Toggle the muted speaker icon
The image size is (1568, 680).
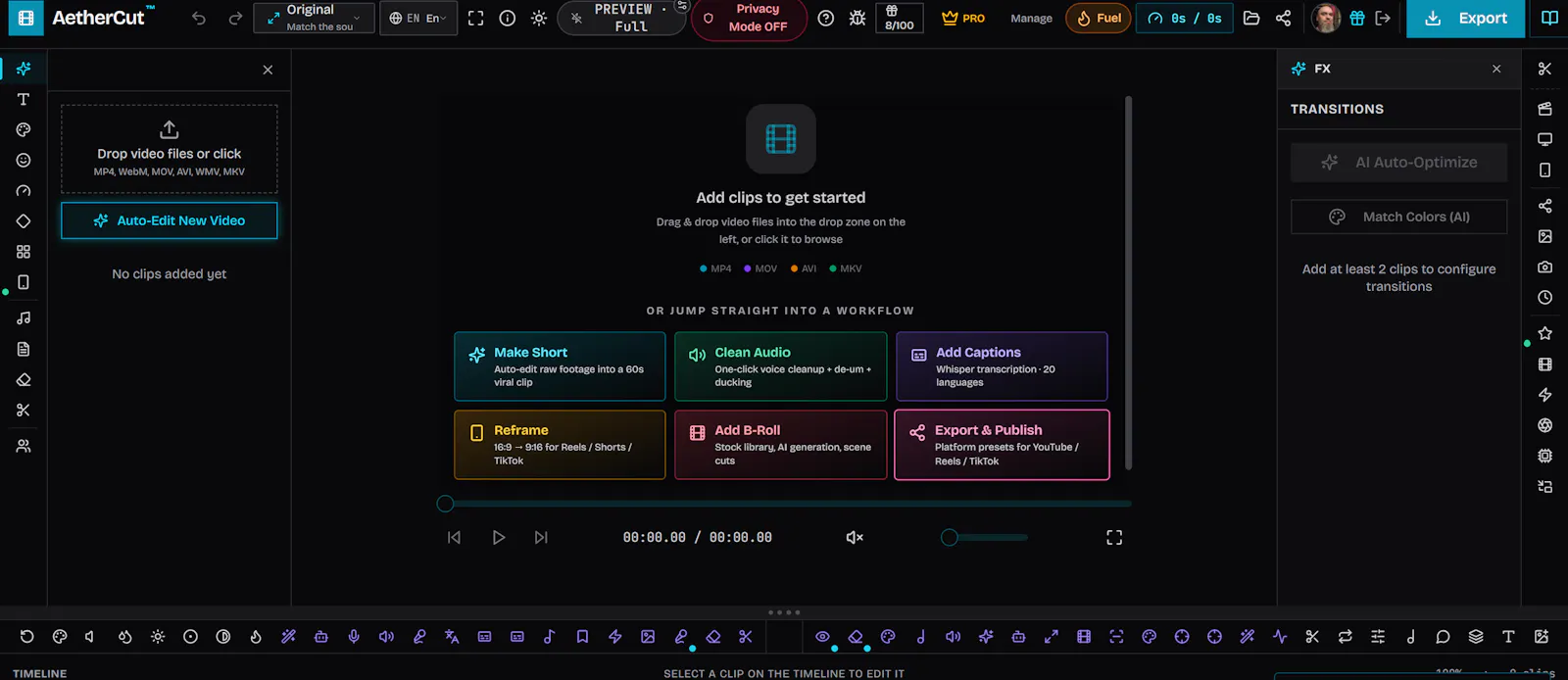tap(855, 537)
